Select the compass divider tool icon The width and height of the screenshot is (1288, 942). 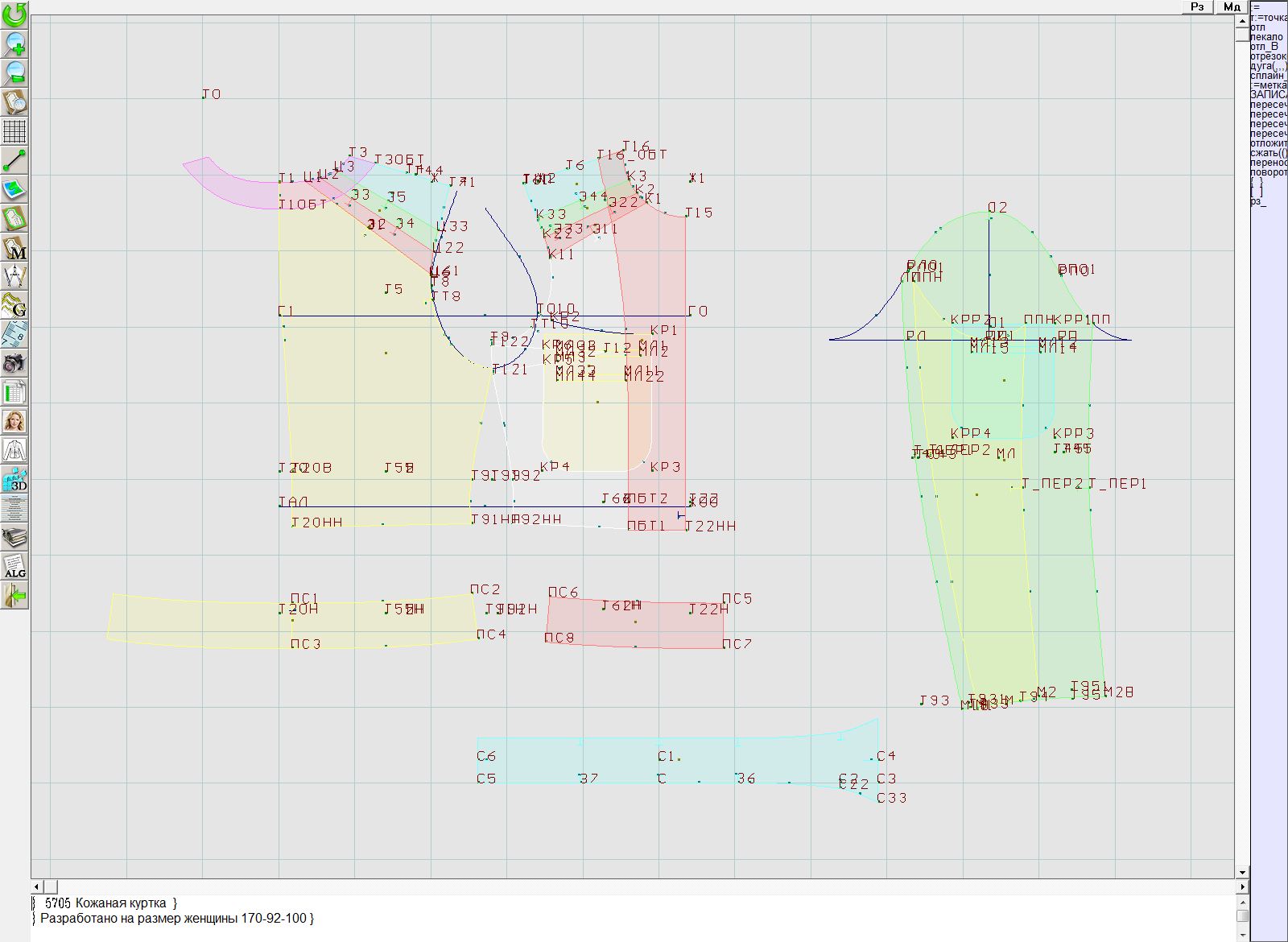pyautogui.click(x=14, y=277)
